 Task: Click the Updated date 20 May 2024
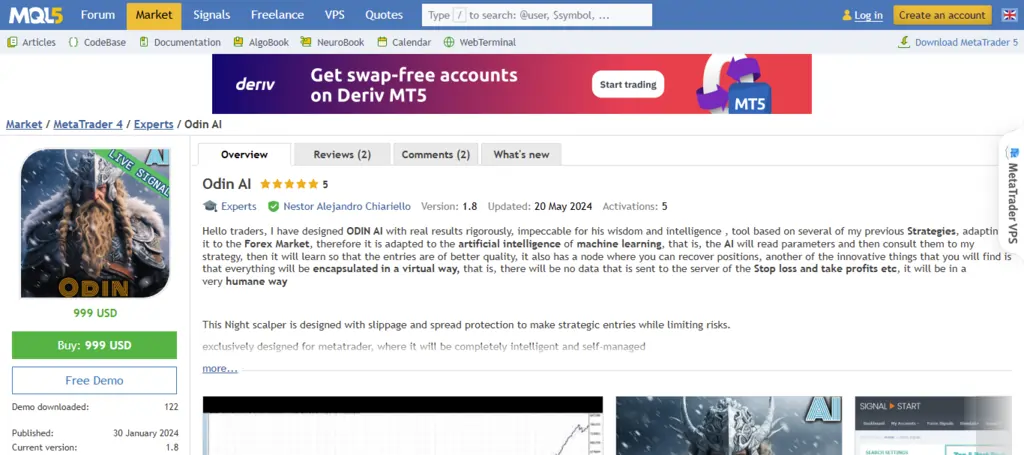coord(563,206)
